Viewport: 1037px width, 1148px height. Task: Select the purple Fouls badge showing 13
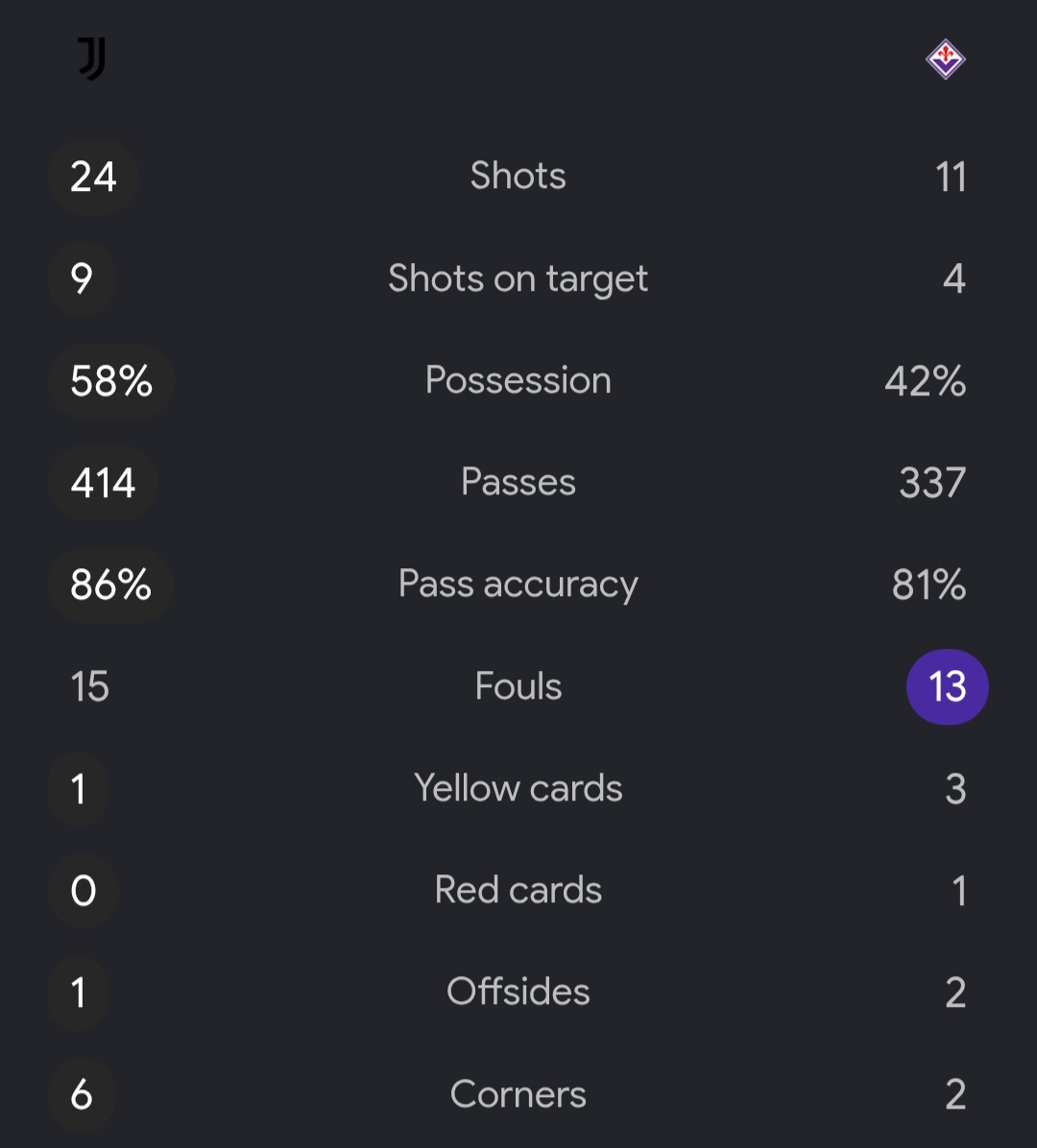tap(948, 686)
